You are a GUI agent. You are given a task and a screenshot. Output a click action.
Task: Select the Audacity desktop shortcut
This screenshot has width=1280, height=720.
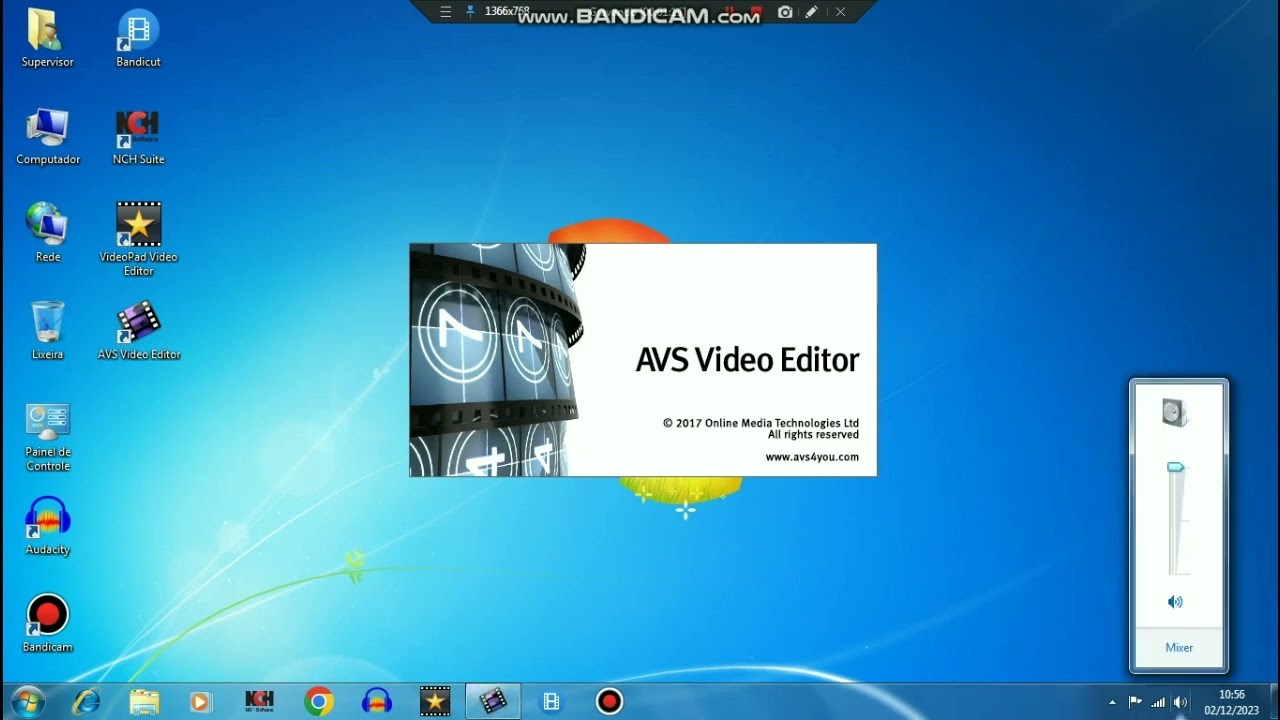[x=47, y=526]
